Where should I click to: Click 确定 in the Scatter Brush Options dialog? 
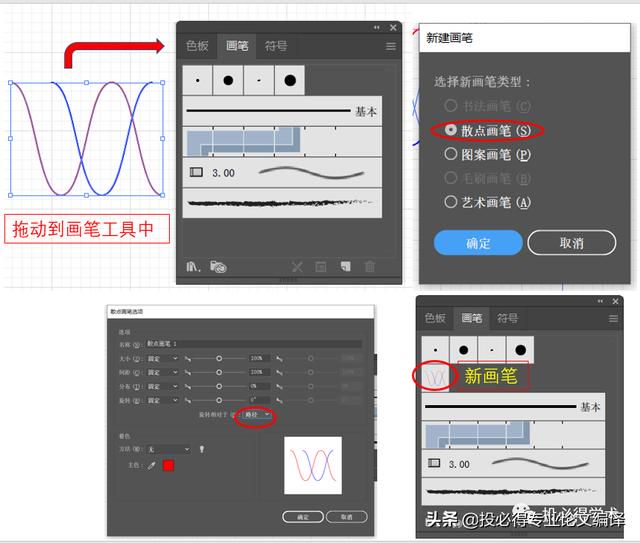pos(303,517)
